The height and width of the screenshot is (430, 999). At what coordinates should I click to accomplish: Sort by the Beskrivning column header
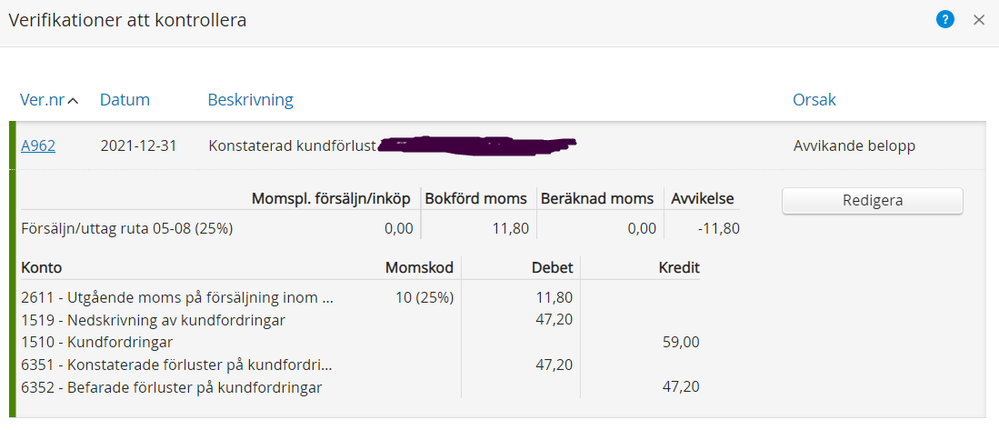pos(250,100)
